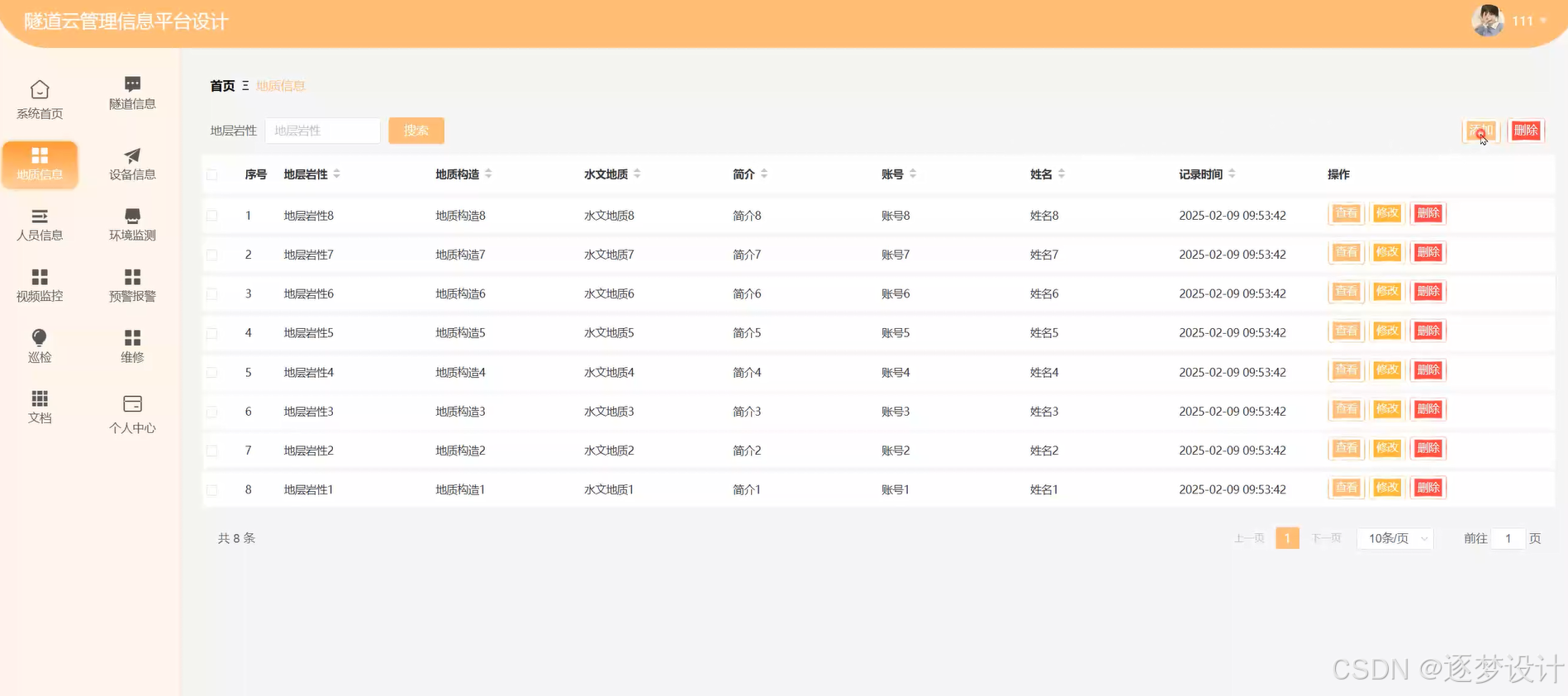The width and height of the screenshot is (1568, 696).
Task: Open the 设备信息 paper-plane icon
Action: (132, 155)
